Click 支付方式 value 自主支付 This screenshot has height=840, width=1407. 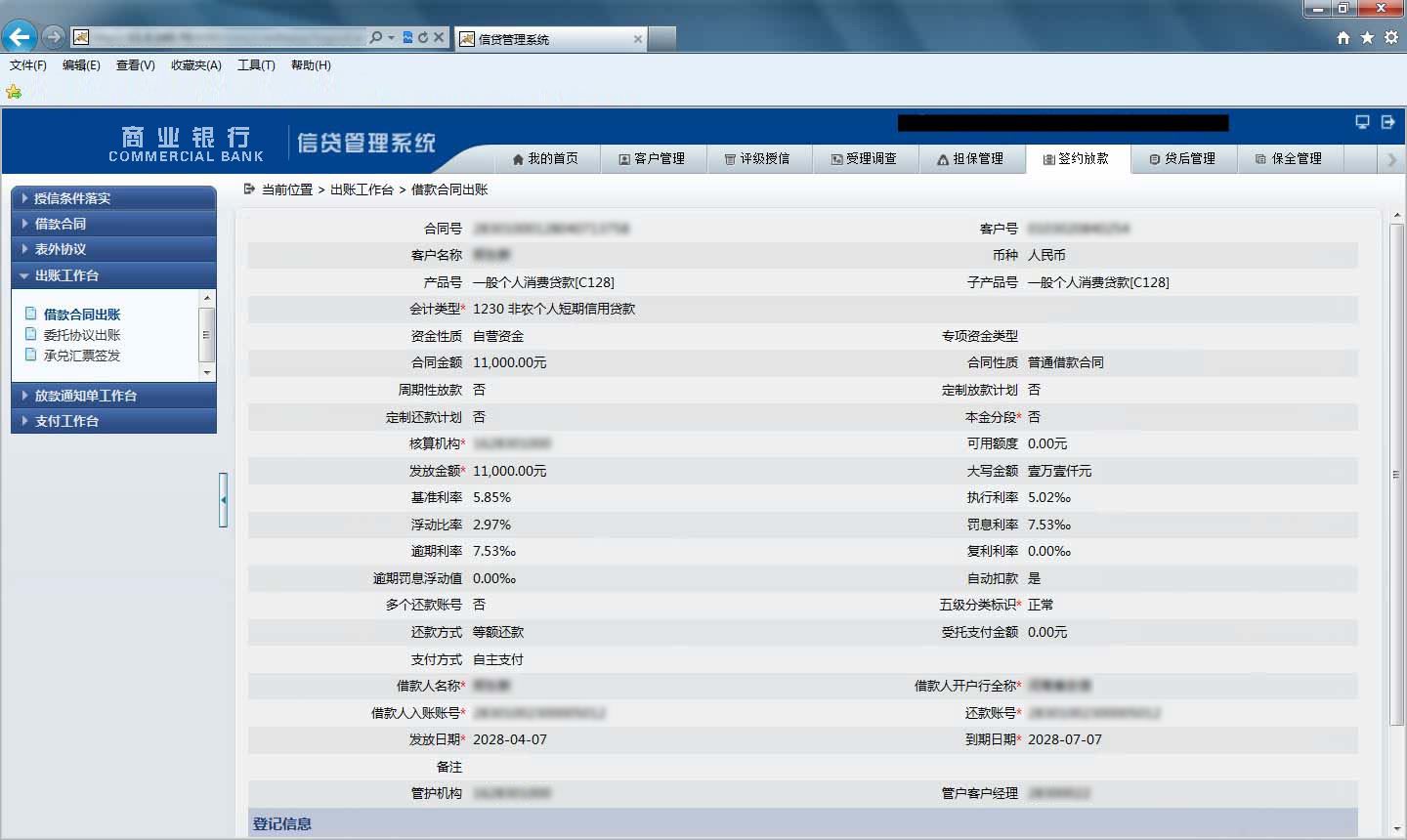[498, 659]
